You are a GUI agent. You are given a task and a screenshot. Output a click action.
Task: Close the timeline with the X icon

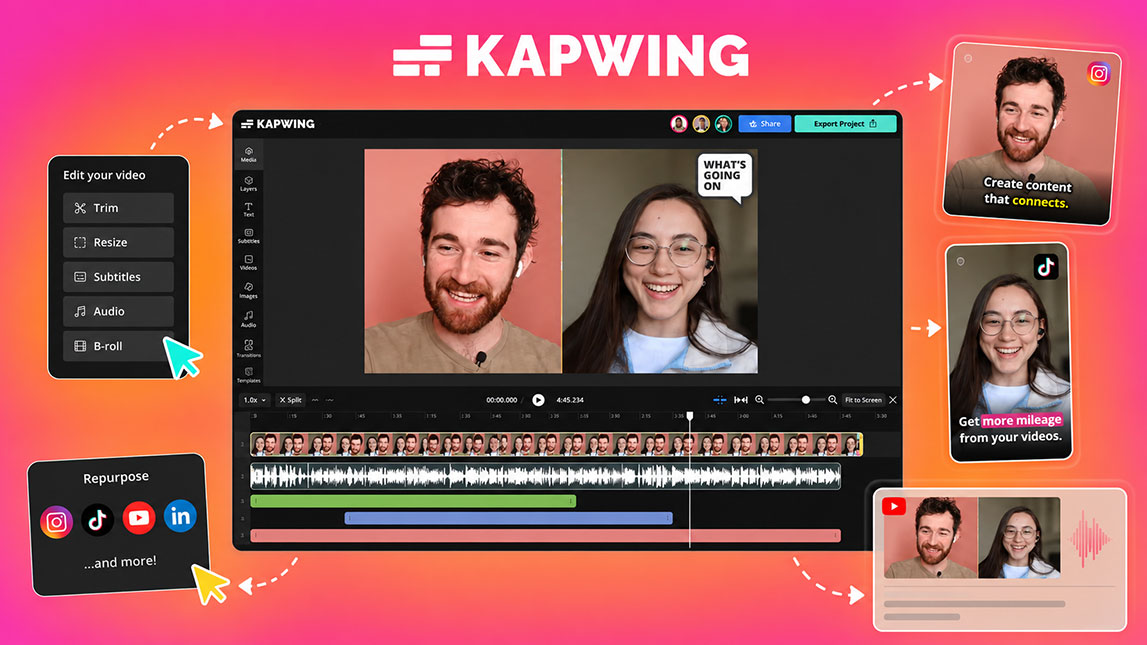(x=893, y=400)
